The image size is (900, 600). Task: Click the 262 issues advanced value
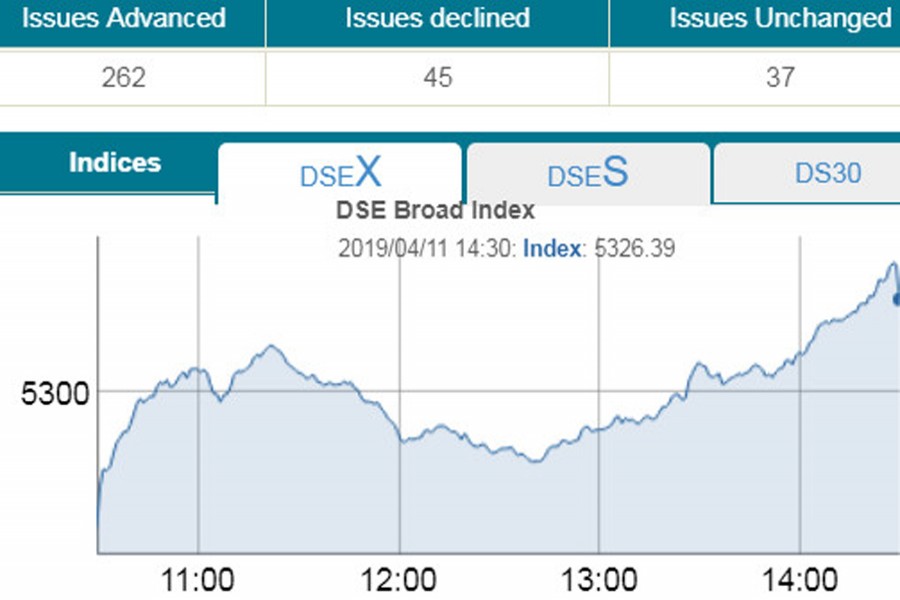pyautogui.click(x=124, y=77)
